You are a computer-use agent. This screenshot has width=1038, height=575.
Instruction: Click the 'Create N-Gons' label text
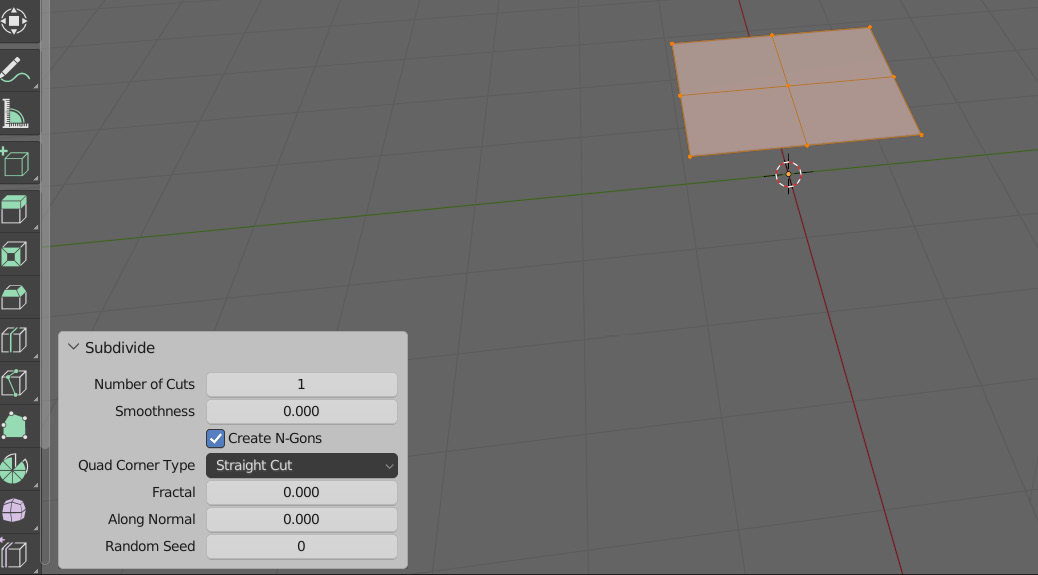(x=275, y=438)
